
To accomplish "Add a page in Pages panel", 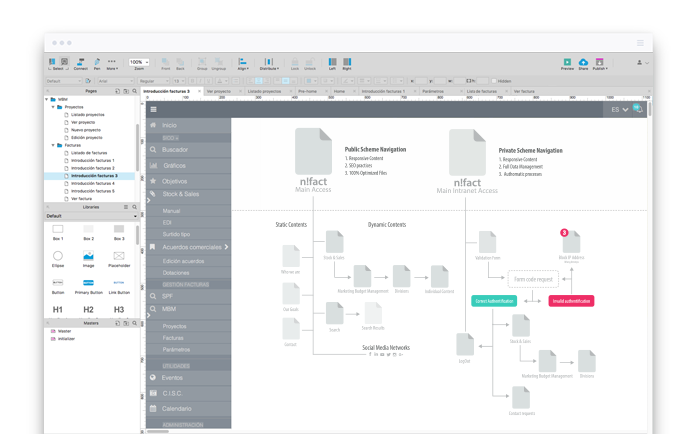I will [x=117, y=91].
